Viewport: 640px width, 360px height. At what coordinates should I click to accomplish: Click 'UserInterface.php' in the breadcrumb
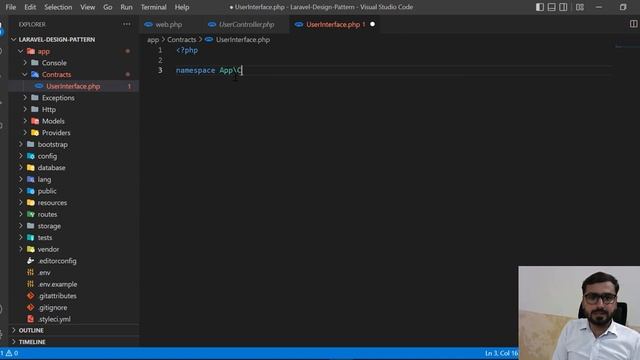click(x=242, y=40)
